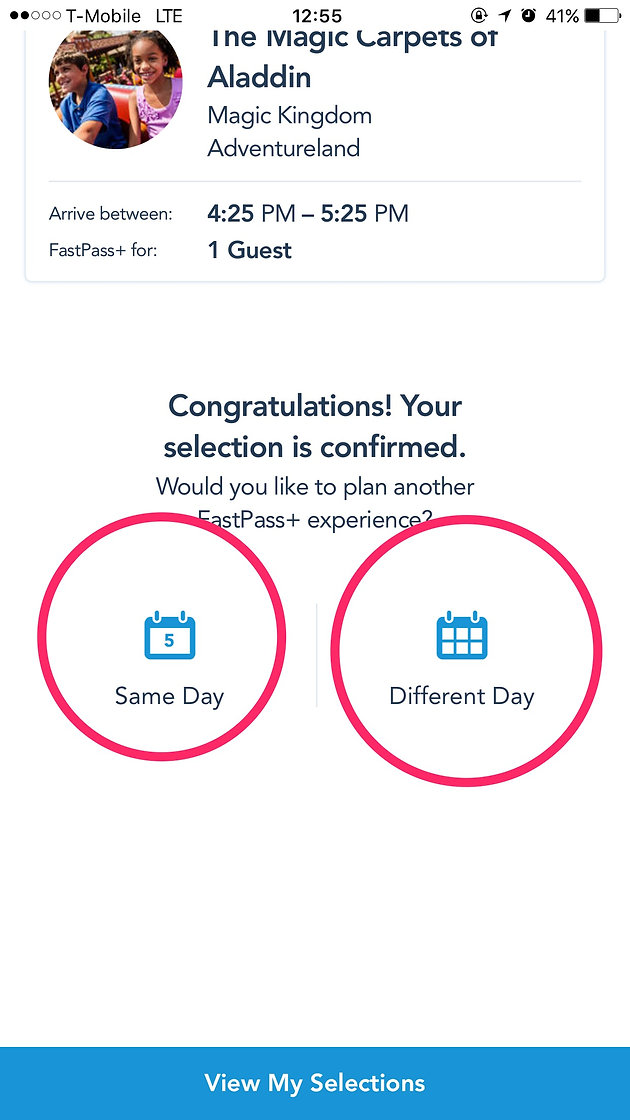Viewport: 630px width, 1120px height.
Task: Tap the 12:55 clock in status bar
Action: point(317,15)
